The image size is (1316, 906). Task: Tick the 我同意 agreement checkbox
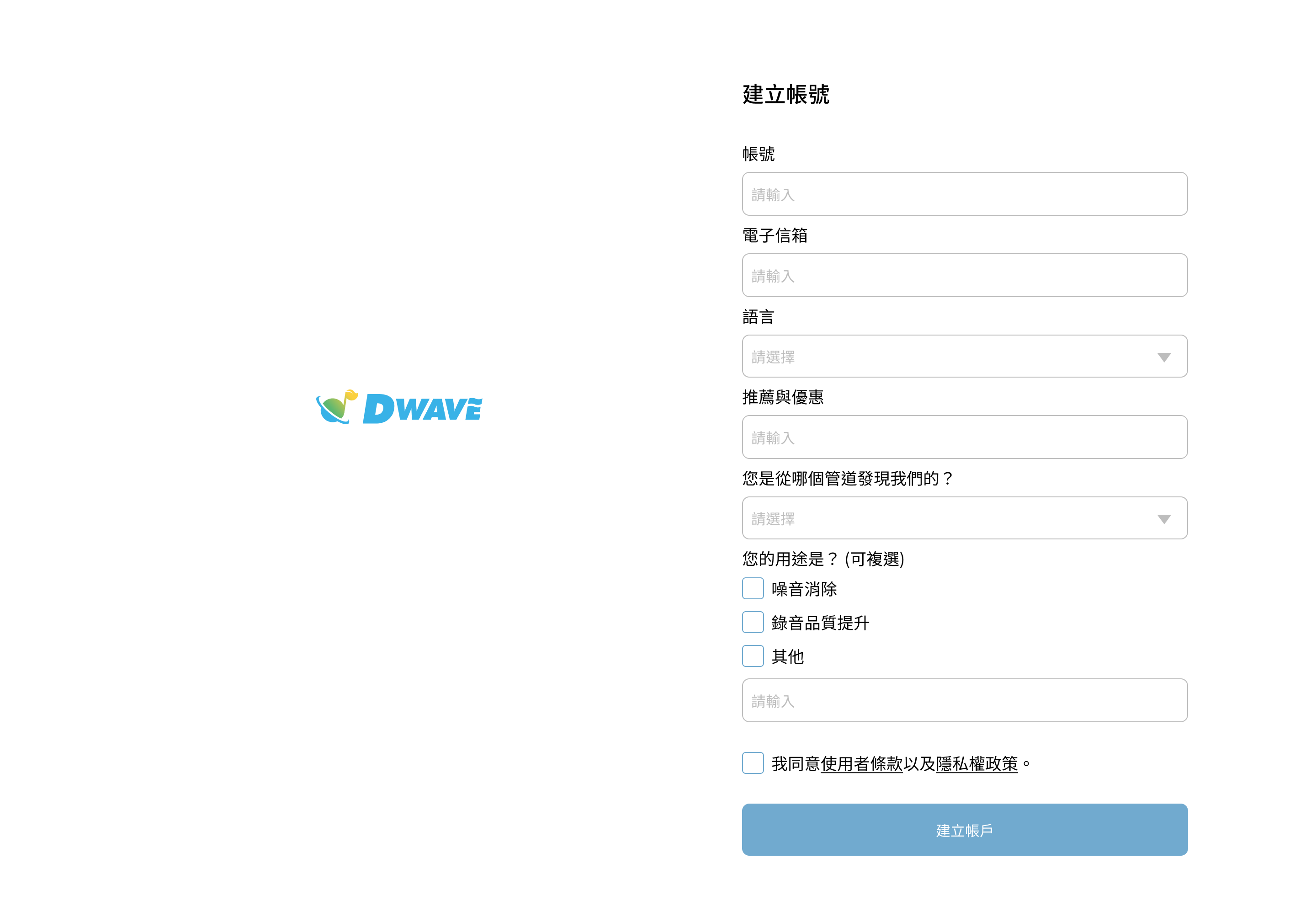tap(753, 763)
